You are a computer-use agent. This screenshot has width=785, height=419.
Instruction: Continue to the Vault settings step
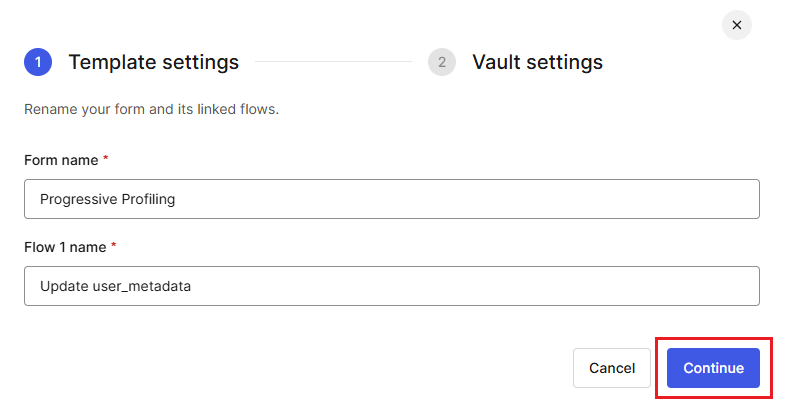(x=713, y=368)
